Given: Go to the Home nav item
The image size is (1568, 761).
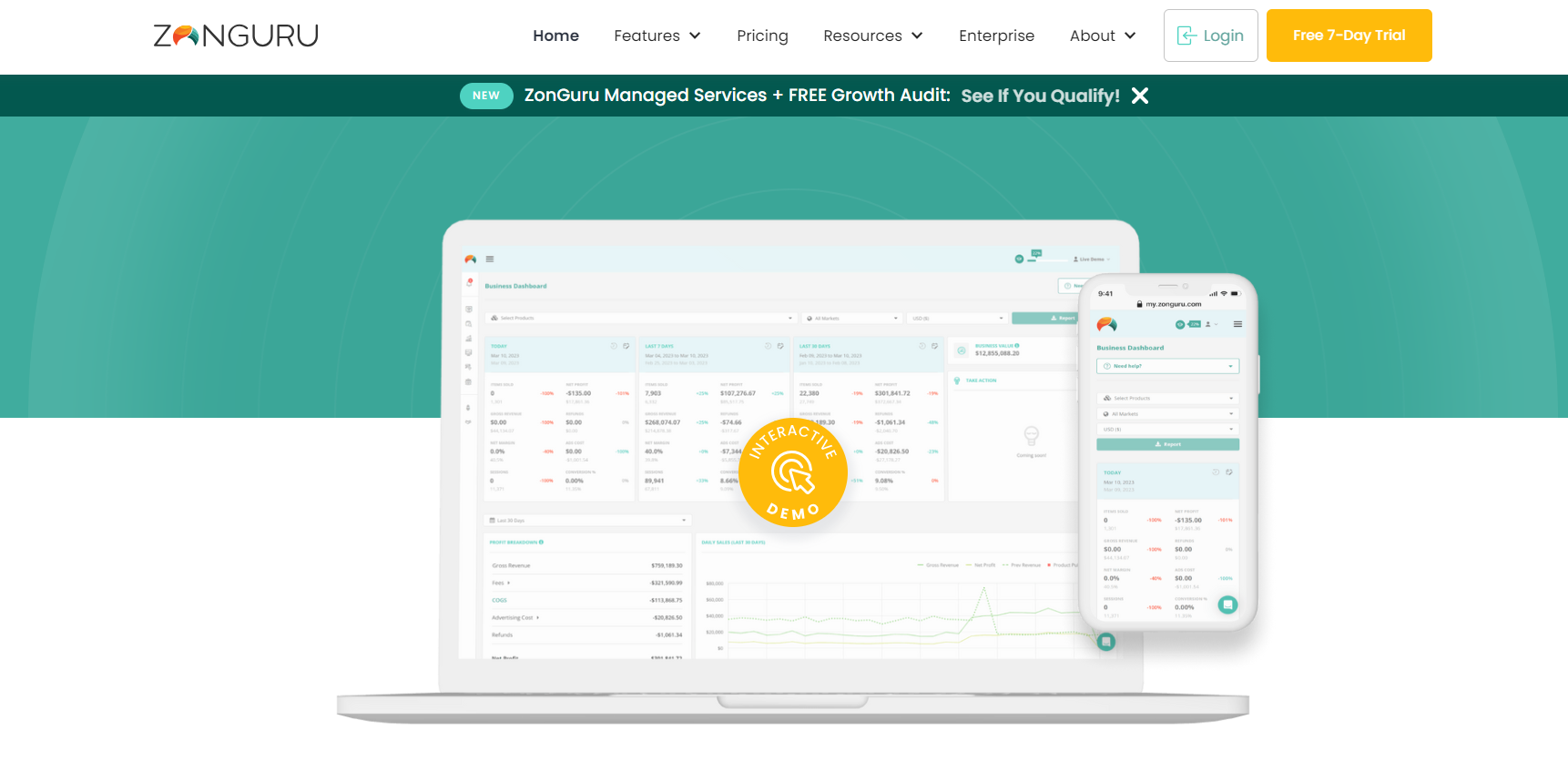Looking at the screenshot, I should pyautogui.click(x=556, y=36).
